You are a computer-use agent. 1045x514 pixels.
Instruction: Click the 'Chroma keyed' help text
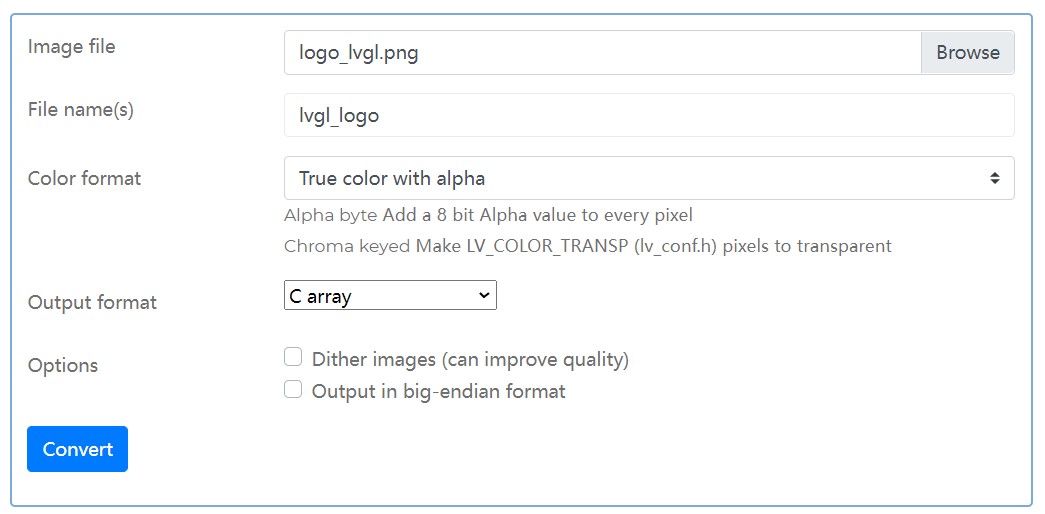click(347, 247)
